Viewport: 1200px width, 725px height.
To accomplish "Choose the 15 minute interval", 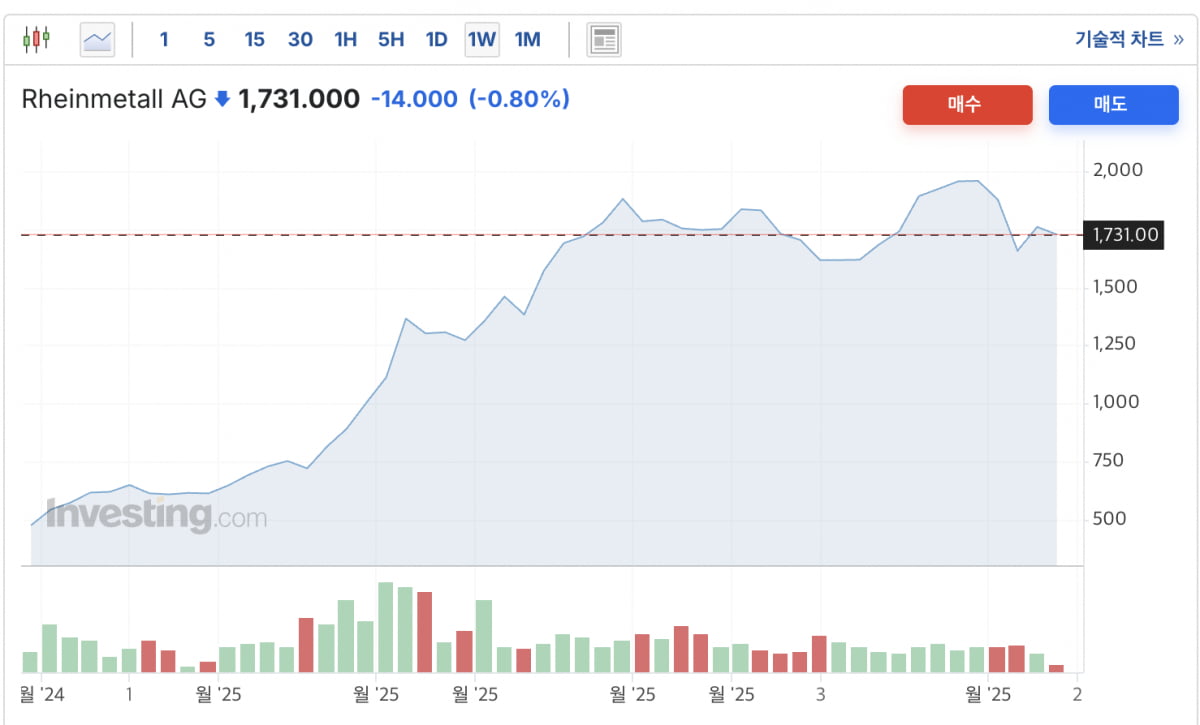I will tap(254, 40).
